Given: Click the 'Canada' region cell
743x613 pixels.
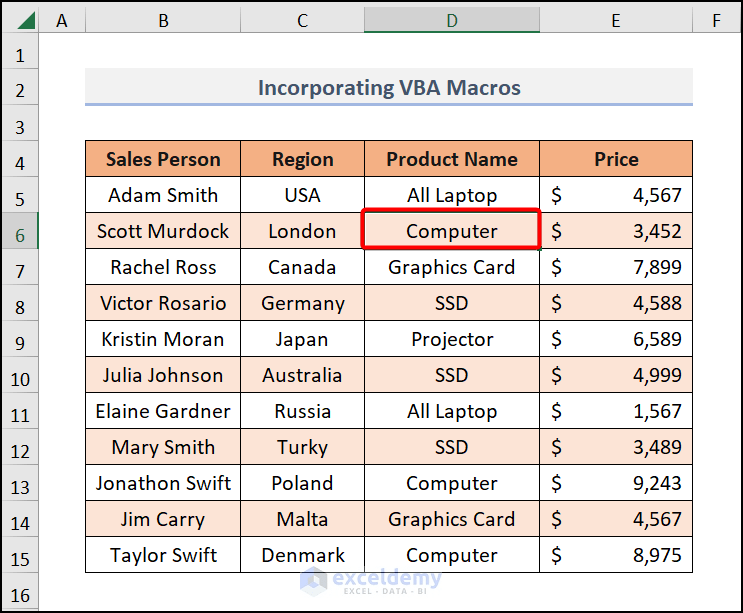Looking at the screenshot, I should click(x=302, y=267).
